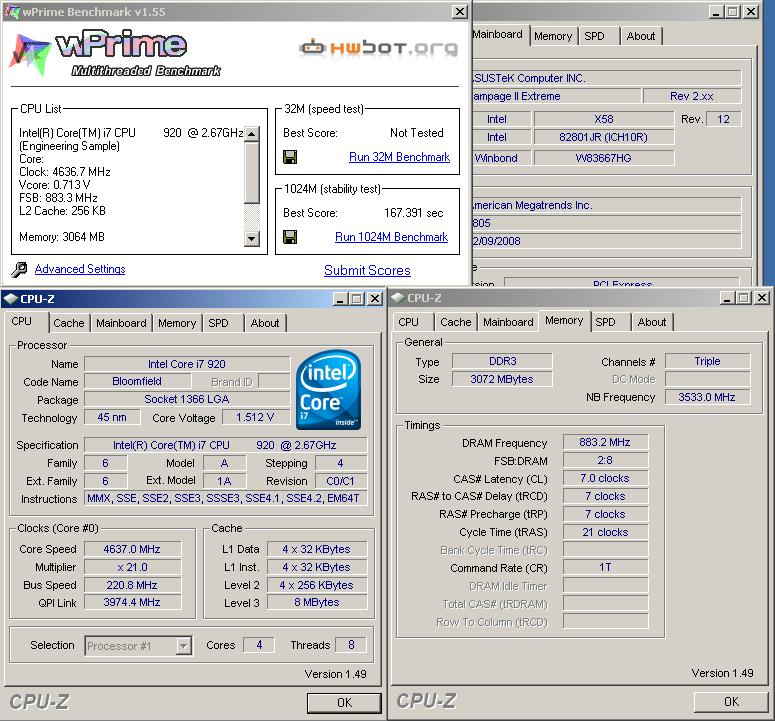Click the Code Name field Bloomfield
The height and width of the screenshot is (721, 775).
(137, 382)
